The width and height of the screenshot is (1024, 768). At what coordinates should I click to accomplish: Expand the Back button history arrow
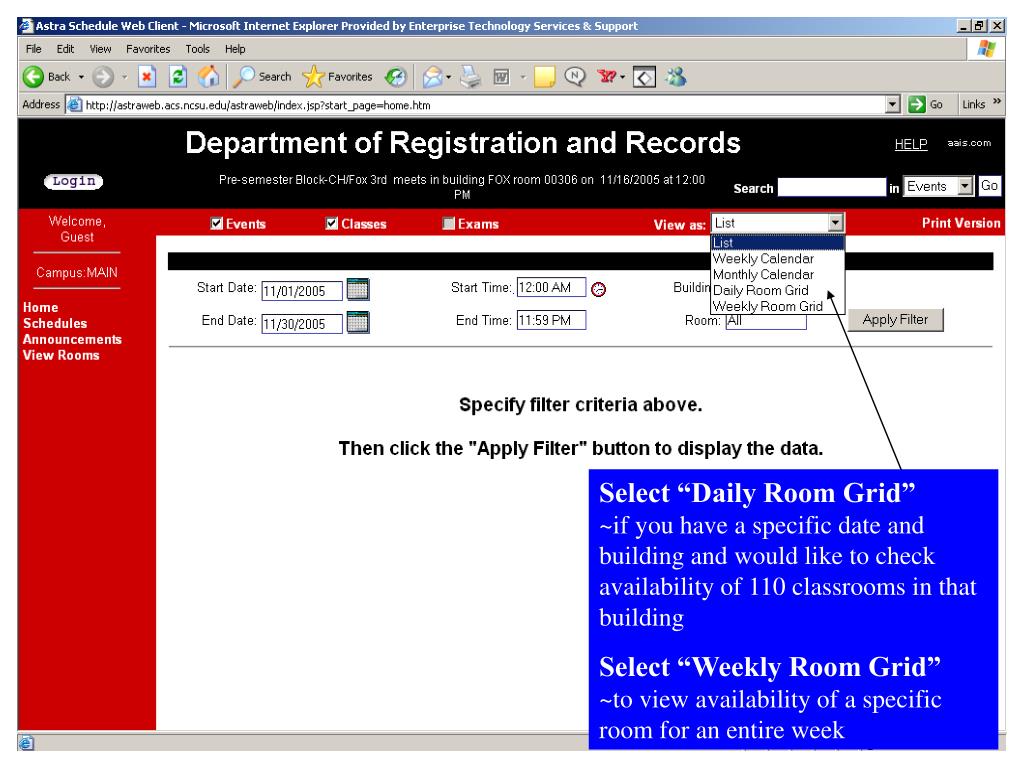(81, 77)
